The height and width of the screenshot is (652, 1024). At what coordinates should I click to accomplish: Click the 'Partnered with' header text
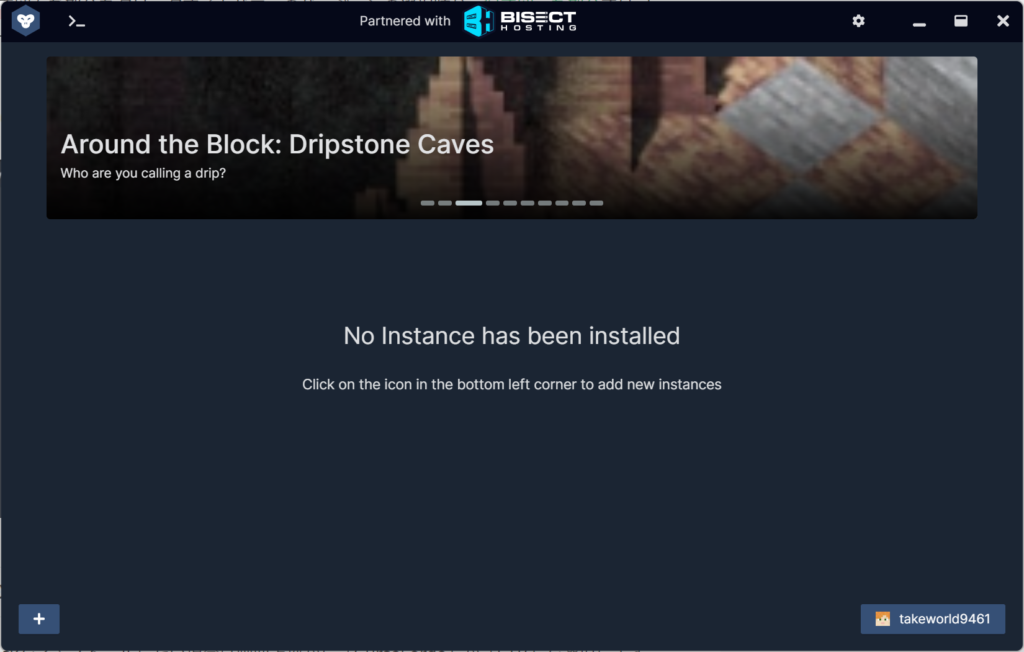point(405,21)
